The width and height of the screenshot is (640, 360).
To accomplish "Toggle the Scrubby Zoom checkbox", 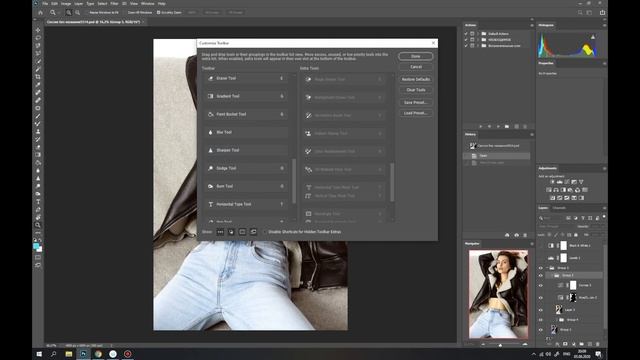I will point(159,13).
